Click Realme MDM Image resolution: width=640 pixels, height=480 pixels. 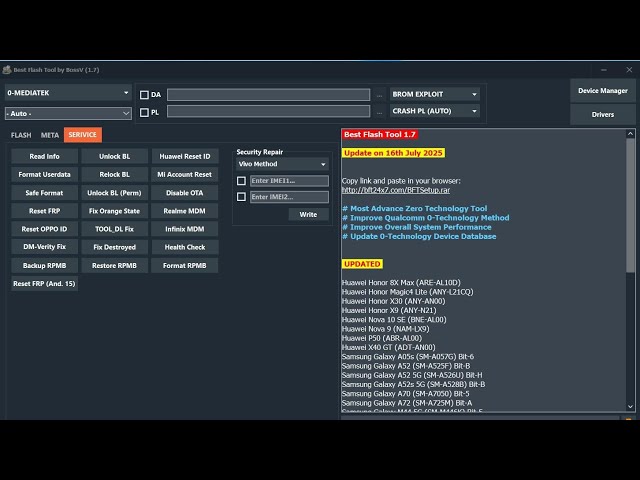point(185,211)
